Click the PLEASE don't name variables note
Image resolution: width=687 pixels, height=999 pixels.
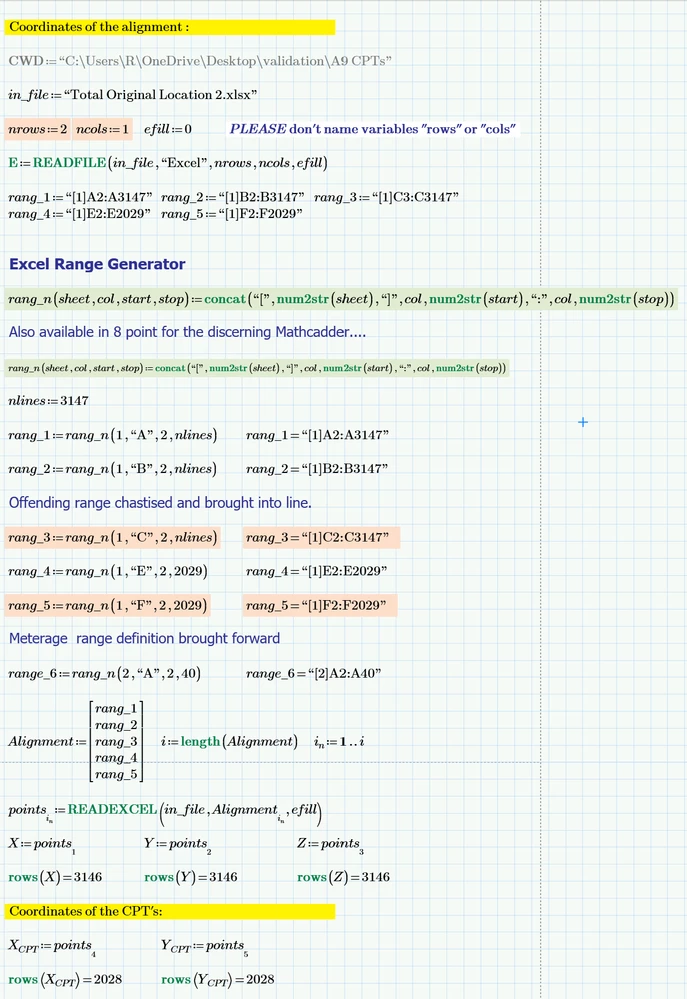tap(373, 129)
